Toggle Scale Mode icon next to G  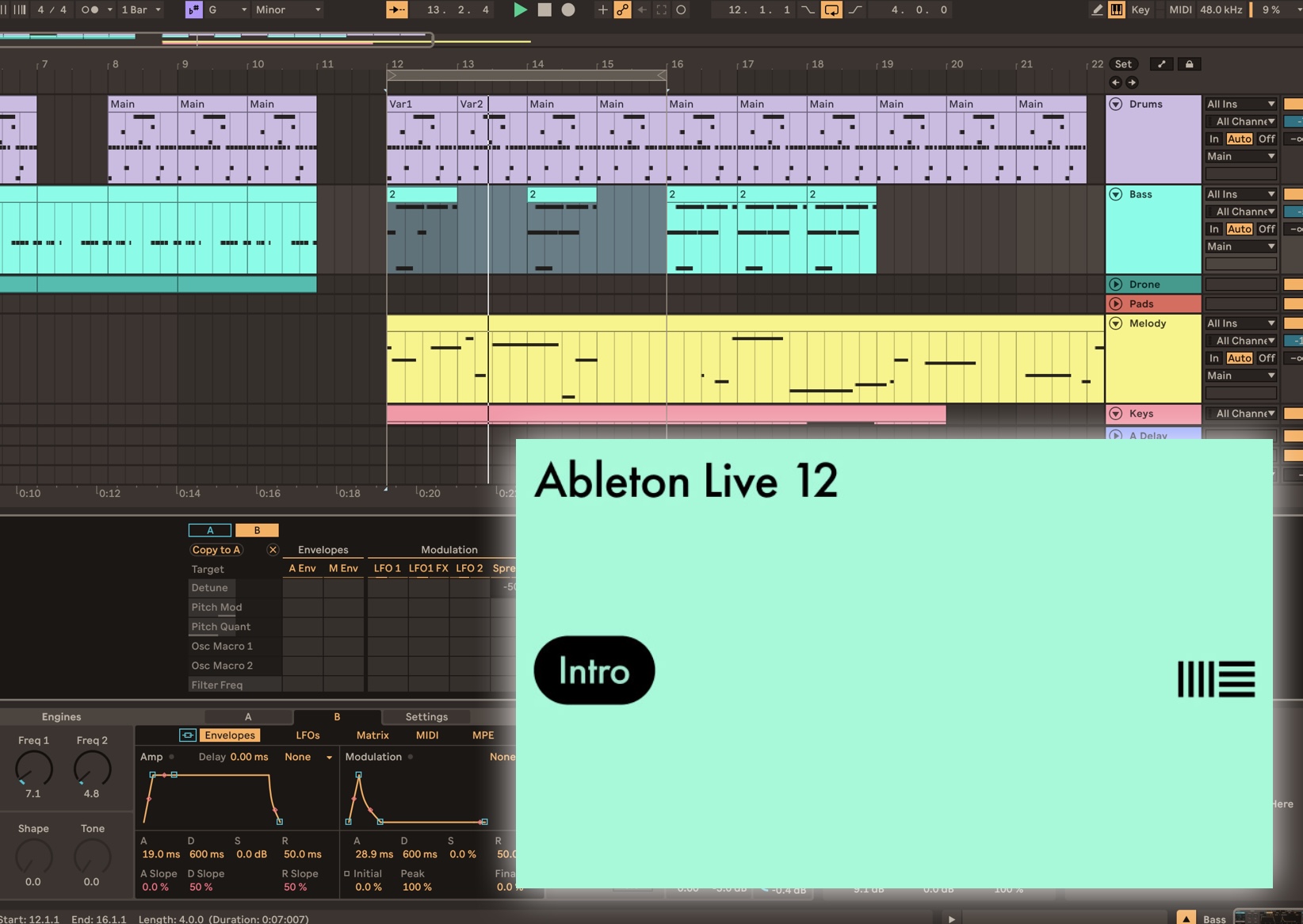pyautogui.click(x=193, y=10)
